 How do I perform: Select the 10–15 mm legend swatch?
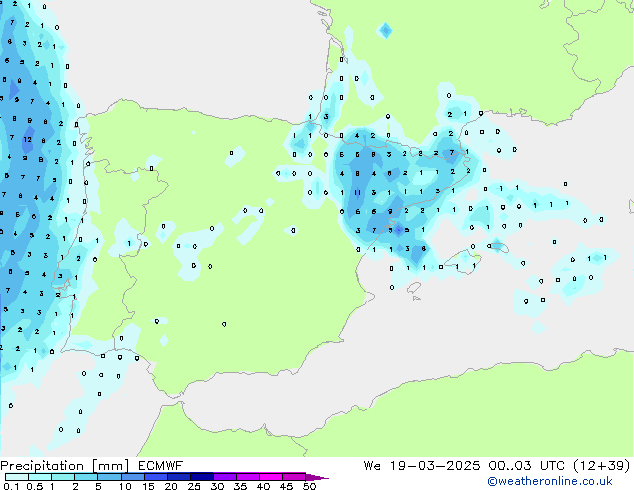pyautogui.click(x=132, y=477)
